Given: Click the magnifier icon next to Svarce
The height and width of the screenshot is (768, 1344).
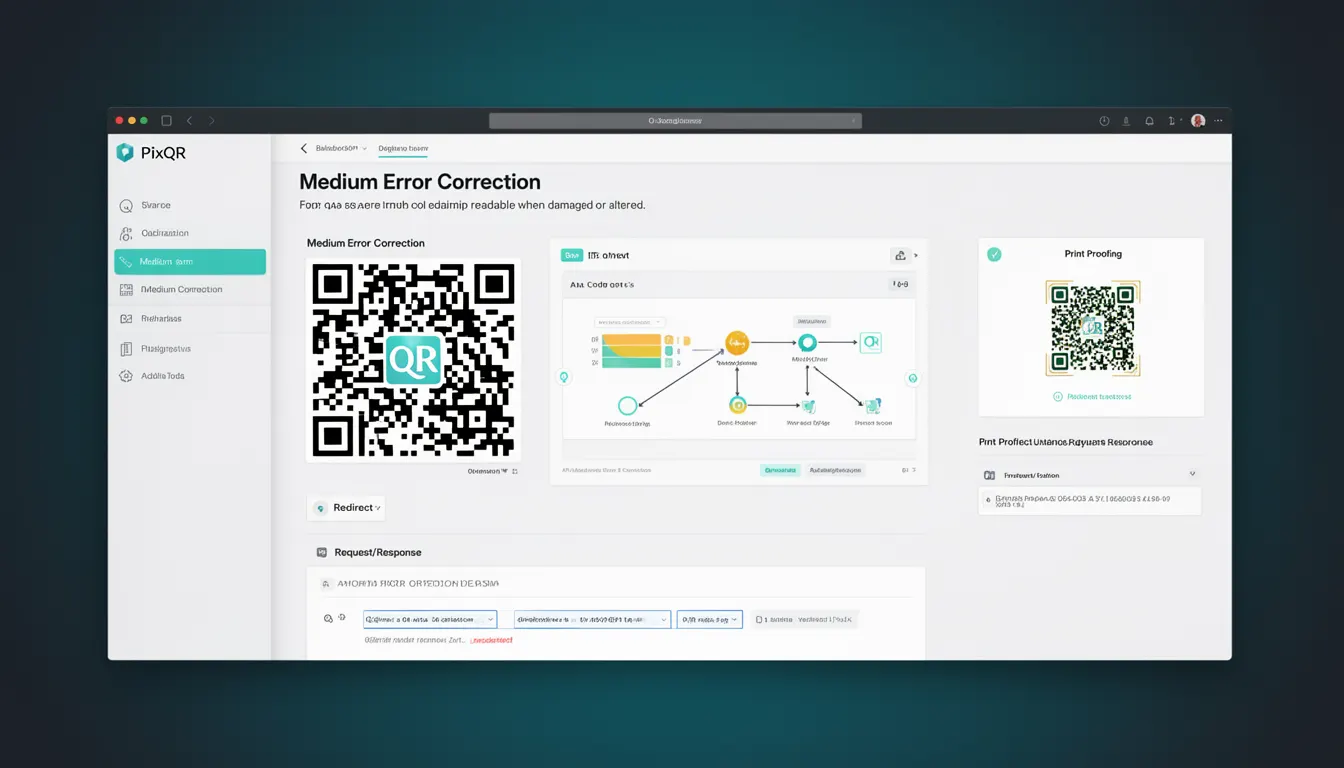Looking at the screenshot, I should coord(126,206).
